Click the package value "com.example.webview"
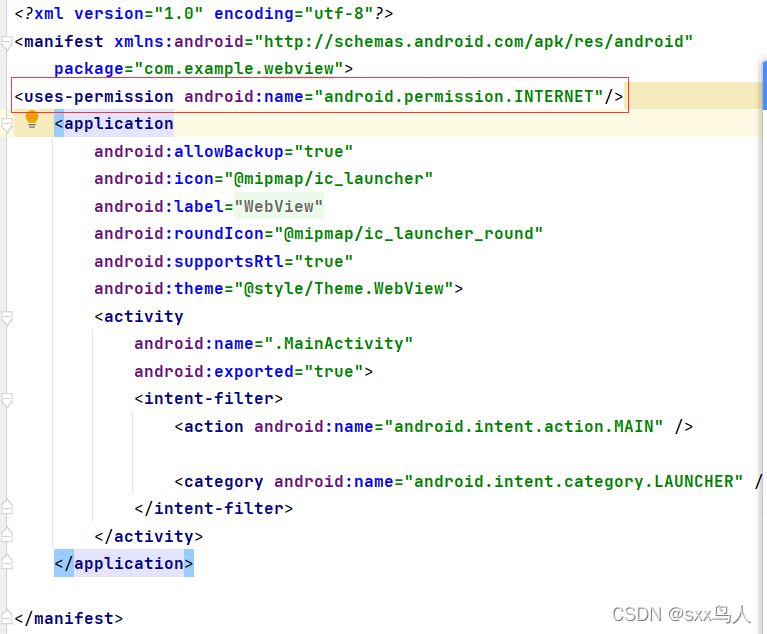The image size is (767, 634). 239,68
